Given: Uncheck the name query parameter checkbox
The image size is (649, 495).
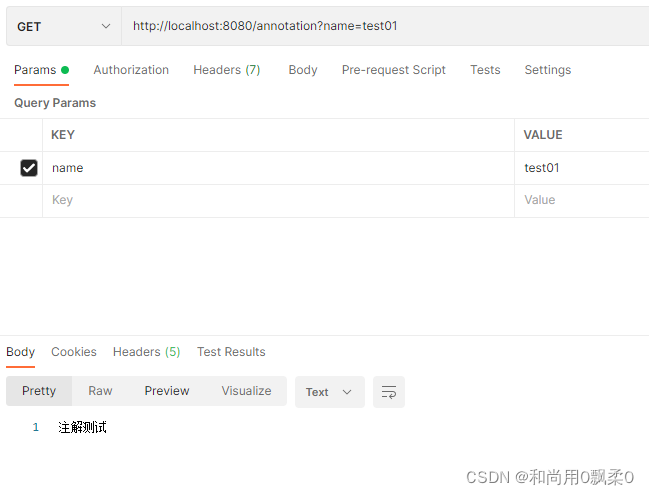Looking at the screenshot, I should click(29, 168).
